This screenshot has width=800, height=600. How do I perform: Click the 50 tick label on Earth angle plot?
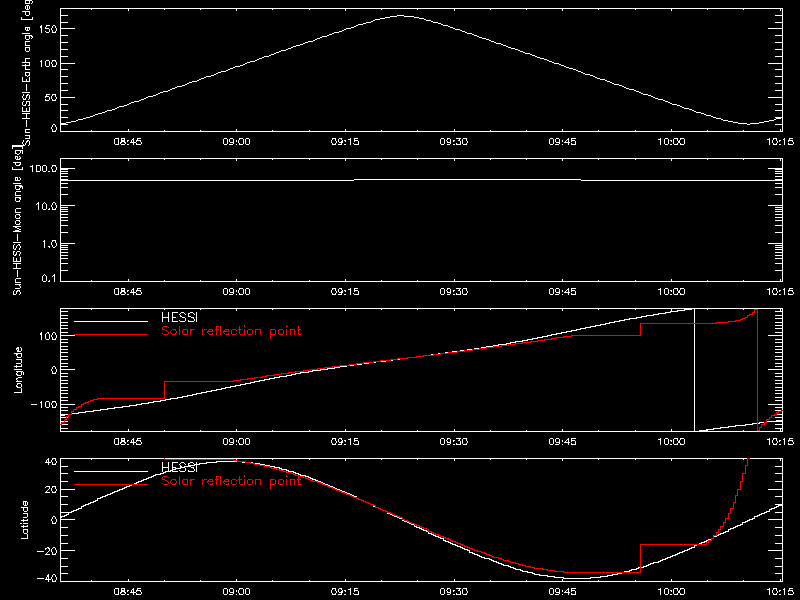click(x=51, y=97)
